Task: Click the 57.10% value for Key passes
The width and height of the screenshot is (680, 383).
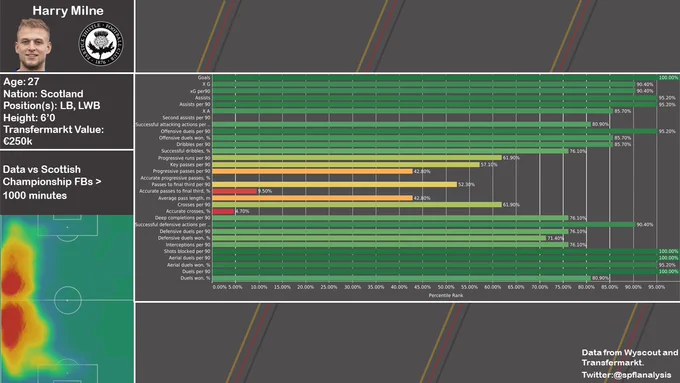Action: (489, 165)
